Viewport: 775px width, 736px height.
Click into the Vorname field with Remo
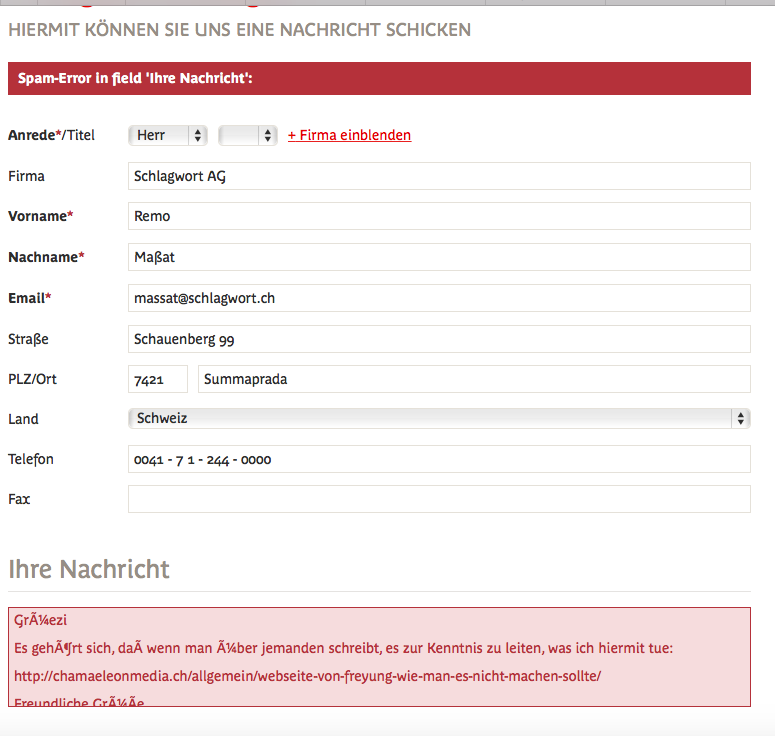click(x=439, y=216)
